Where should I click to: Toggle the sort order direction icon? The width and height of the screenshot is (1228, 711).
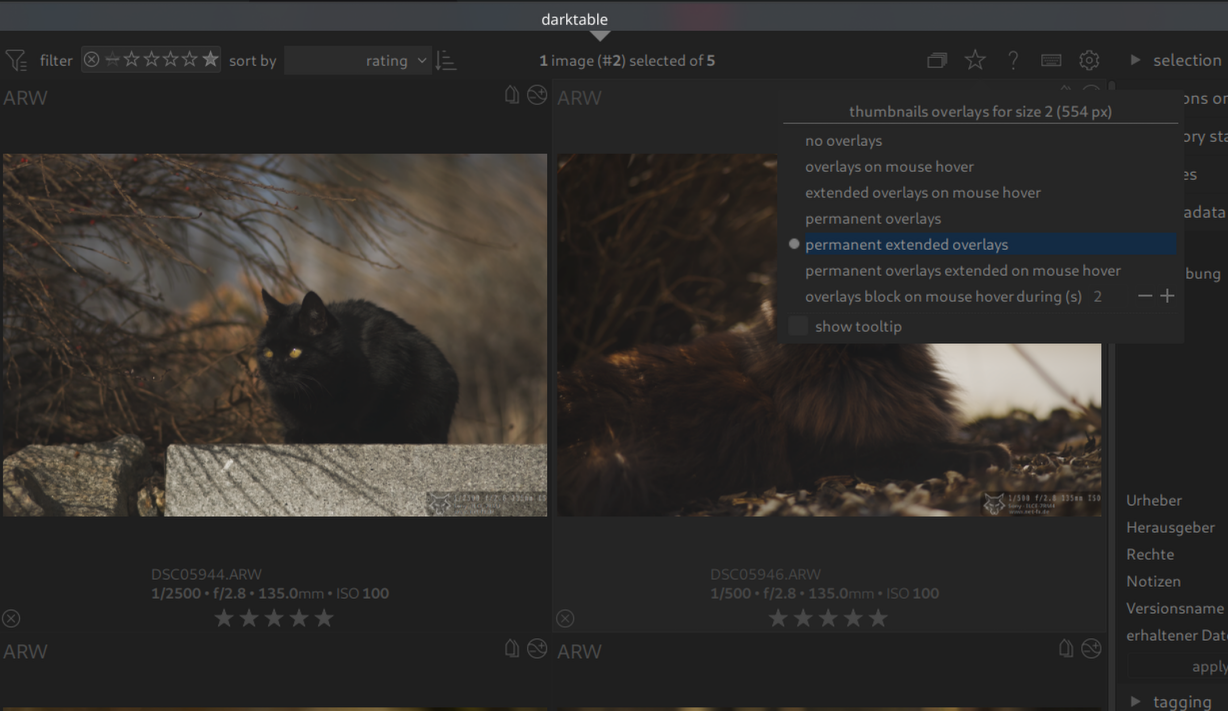pos(446,61)
